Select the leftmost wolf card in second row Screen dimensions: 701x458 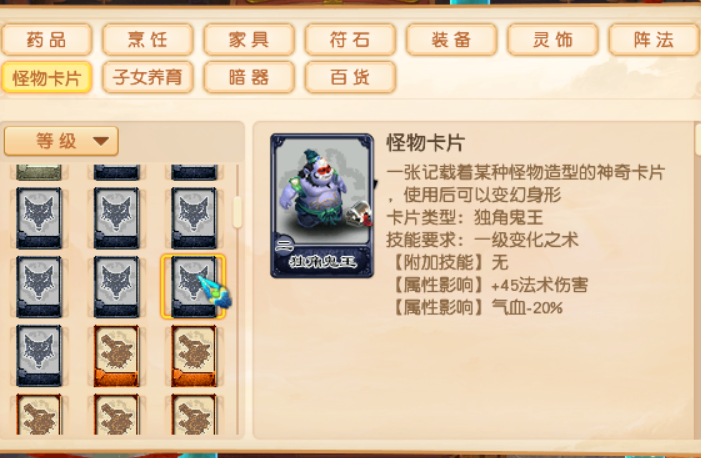tap(39, 287)
